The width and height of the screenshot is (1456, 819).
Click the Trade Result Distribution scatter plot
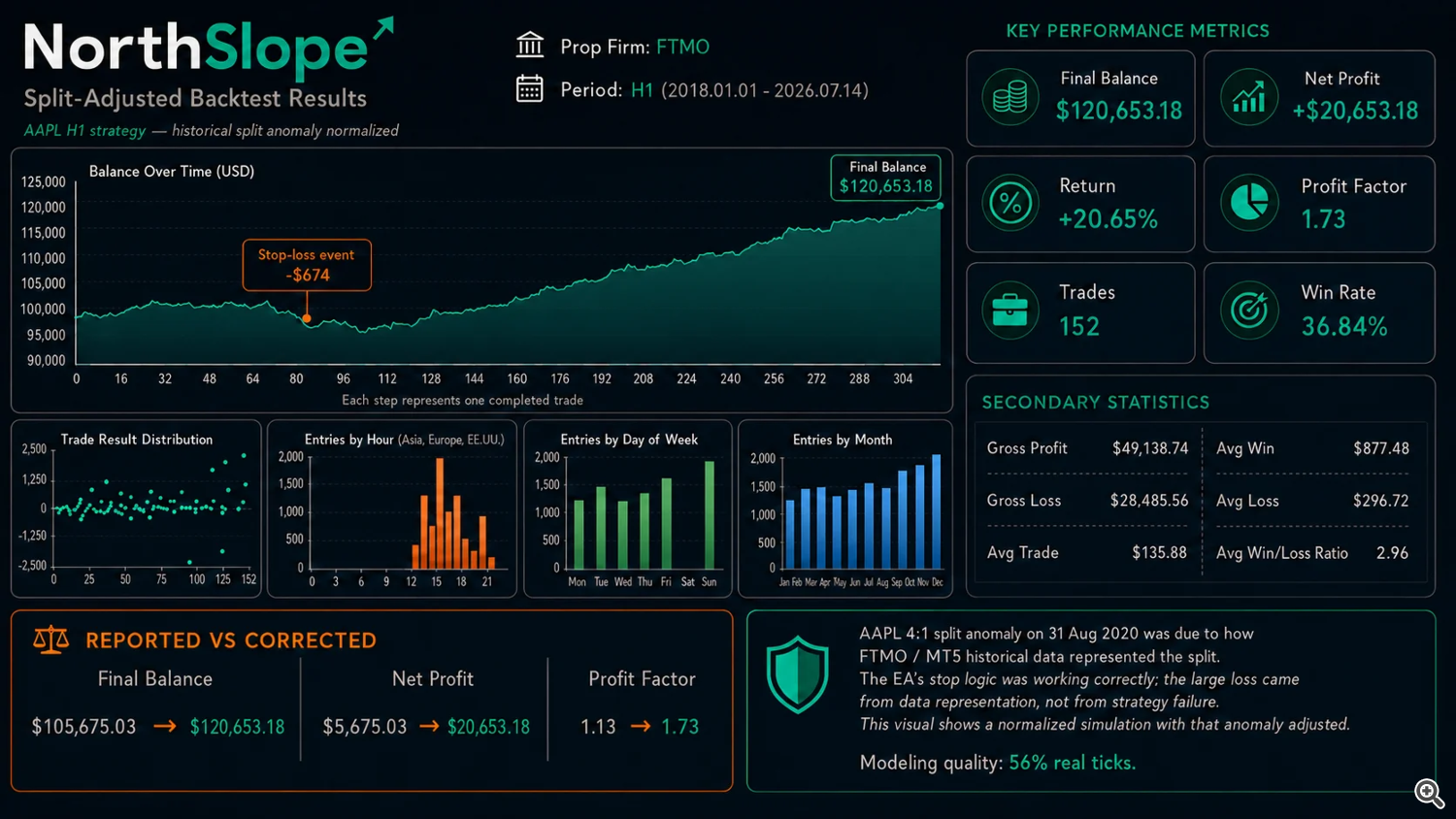(x=136, y=508)
